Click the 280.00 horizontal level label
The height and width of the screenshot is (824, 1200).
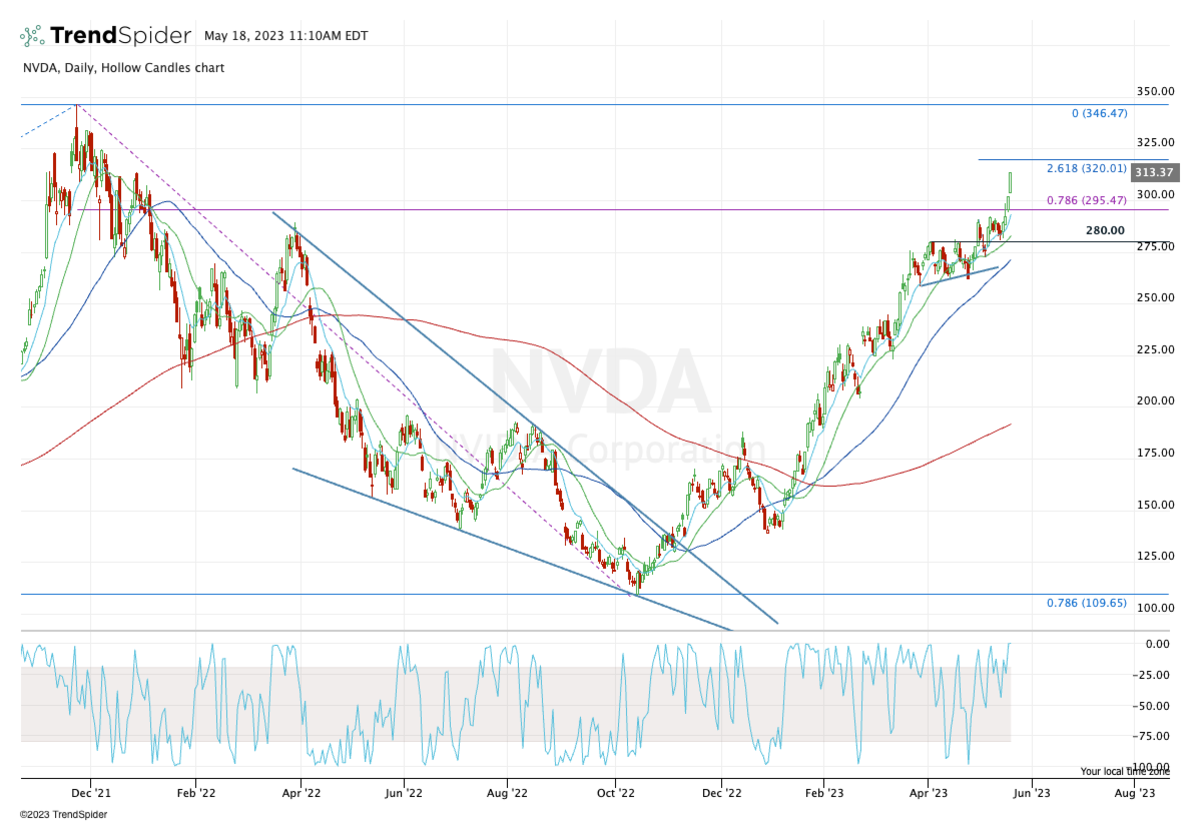[x=1104, y=230]
